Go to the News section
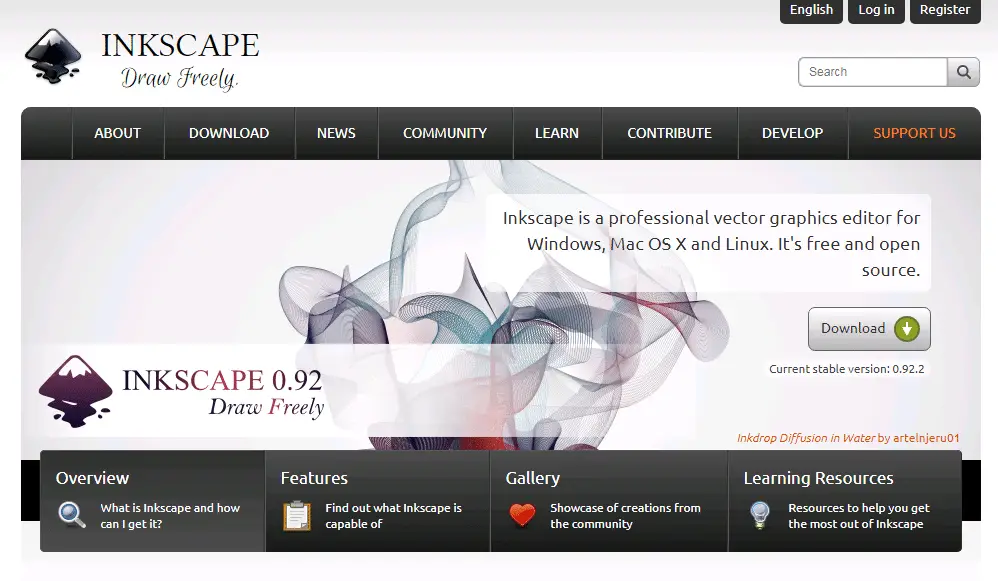Image resolution: width=998 pixels, height=581 pixels. (336, 133)
